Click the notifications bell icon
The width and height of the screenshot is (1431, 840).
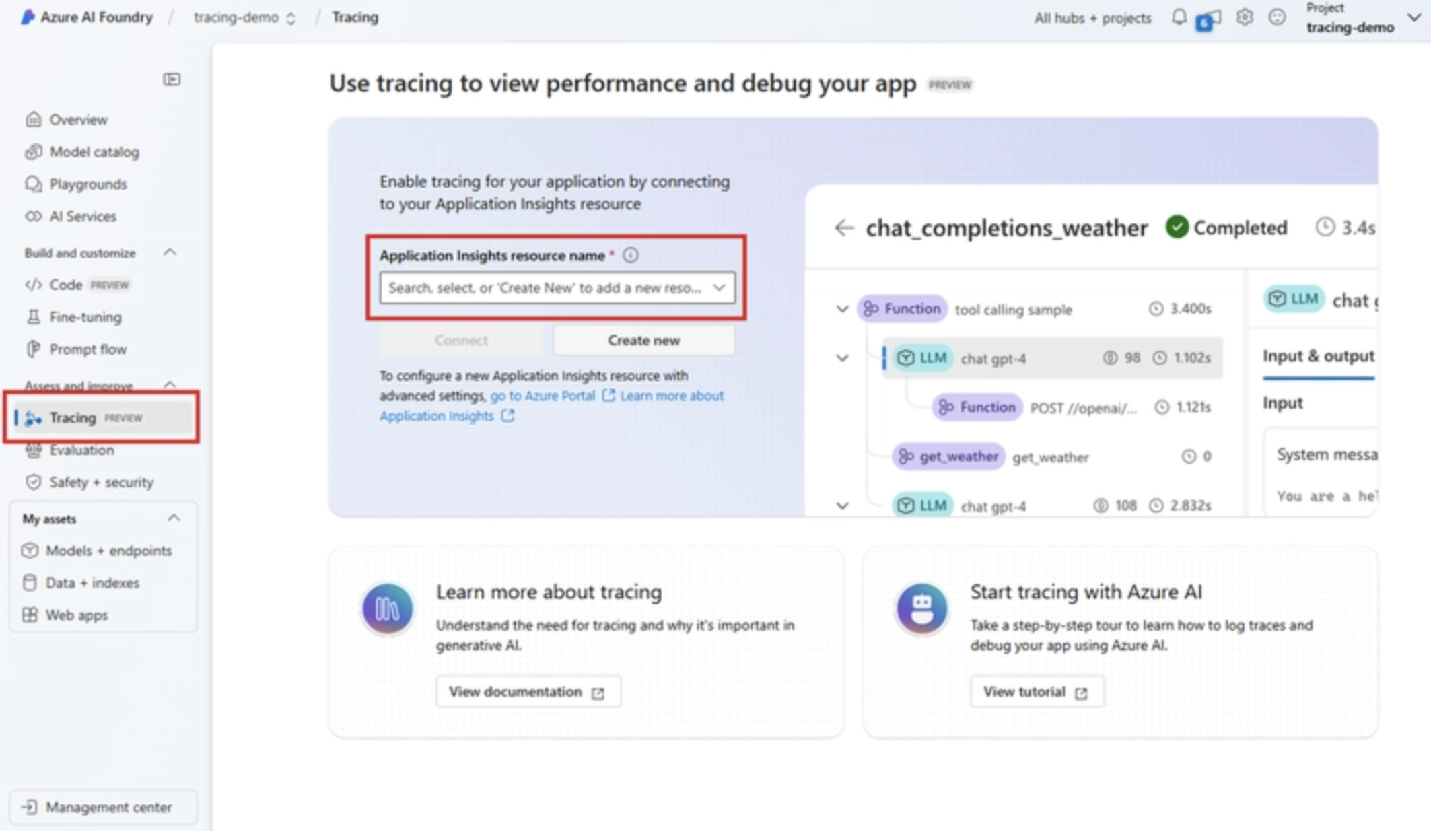[x=1179, y=17]
